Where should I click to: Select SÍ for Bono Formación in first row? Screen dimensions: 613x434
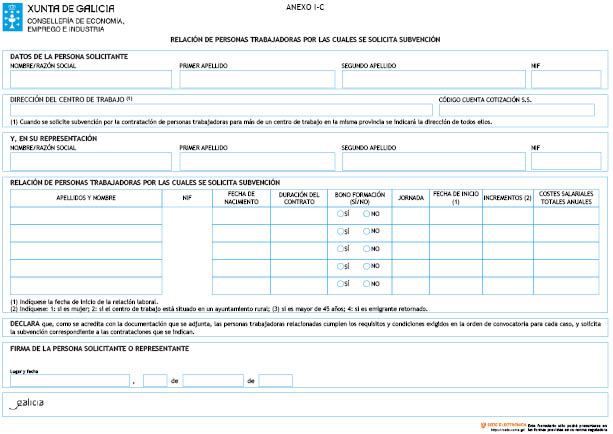click(342, 214)
